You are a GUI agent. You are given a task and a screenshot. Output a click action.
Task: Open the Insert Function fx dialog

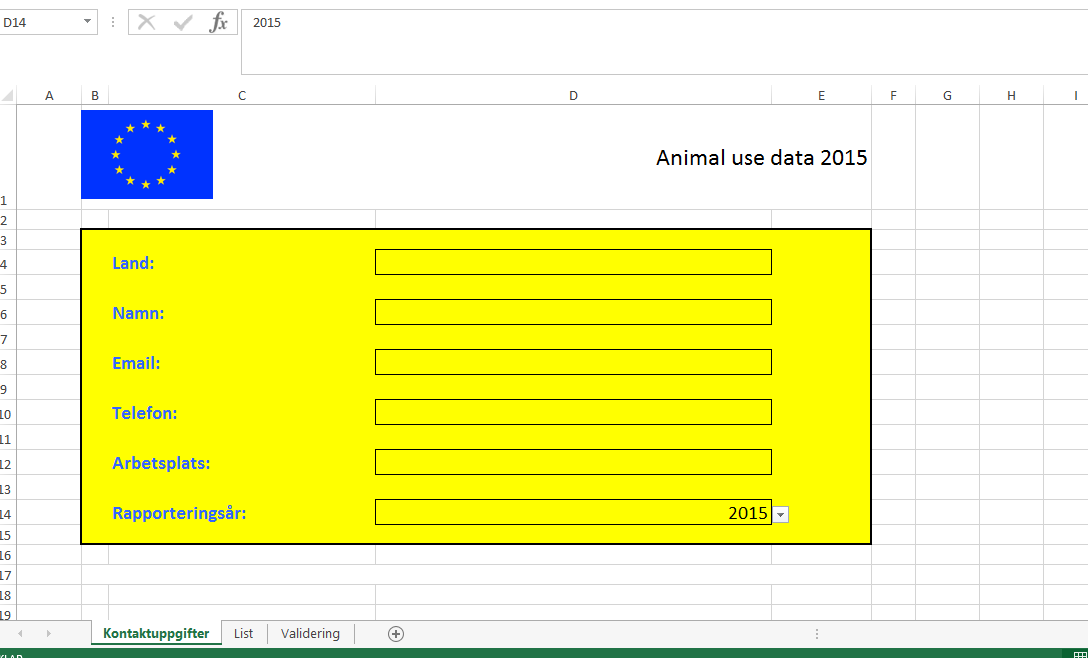[219, 22]
